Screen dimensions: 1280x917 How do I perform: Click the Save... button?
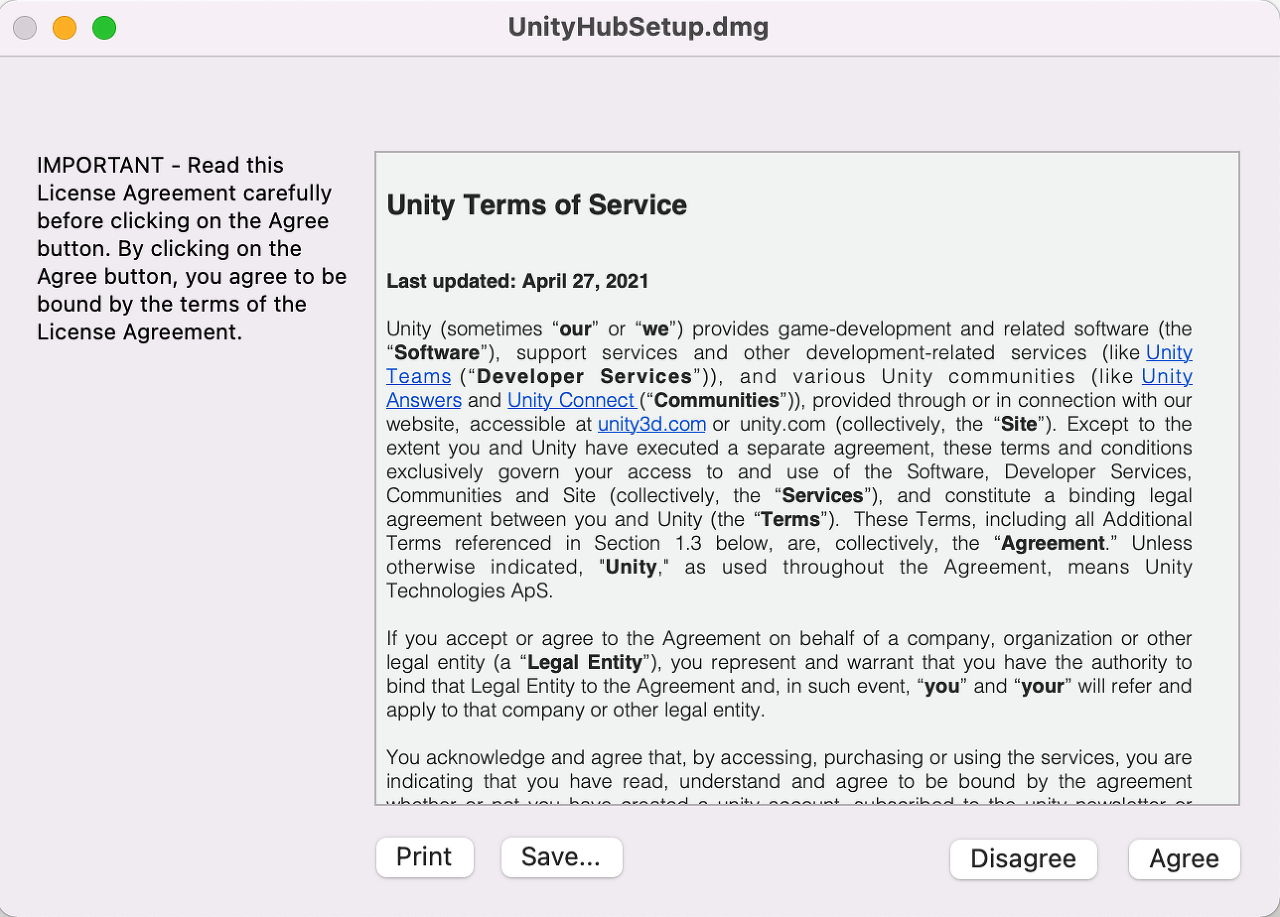pos(561,857)
